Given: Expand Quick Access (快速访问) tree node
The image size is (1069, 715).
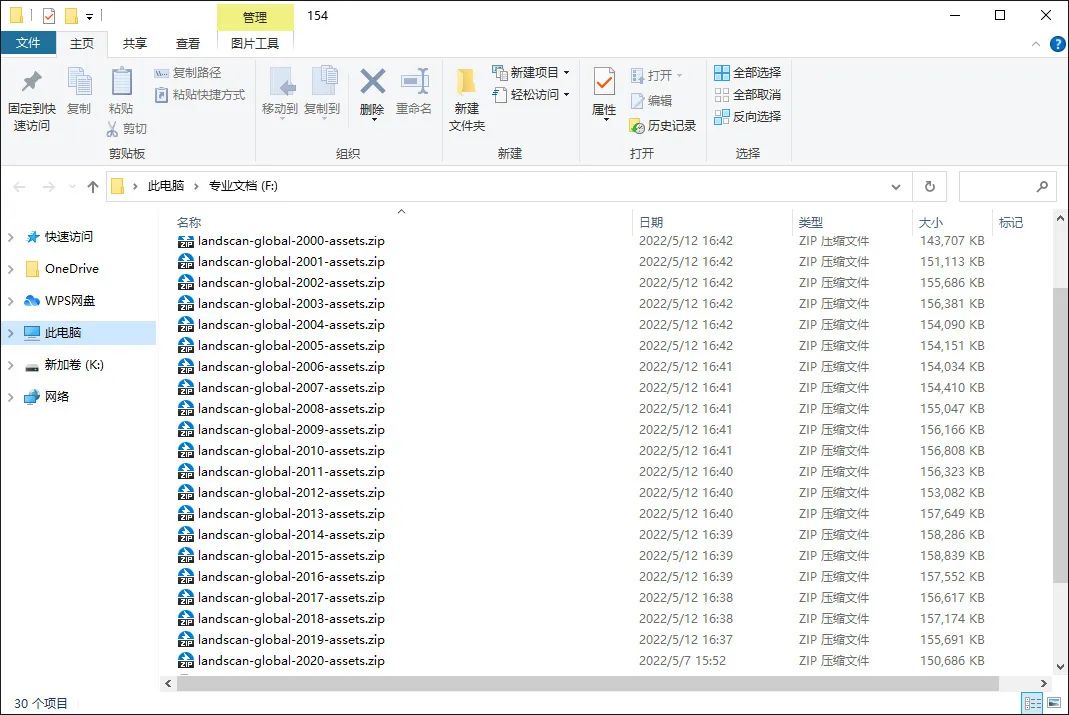Looking at the screenshot, I should click(x=10, y=237).
